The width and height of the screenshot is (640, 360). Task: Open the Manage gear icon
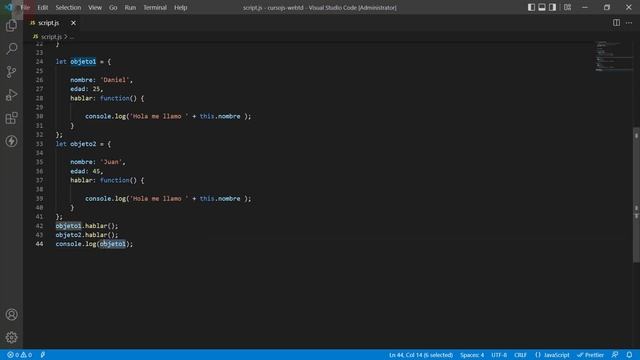tap(11, 337)
